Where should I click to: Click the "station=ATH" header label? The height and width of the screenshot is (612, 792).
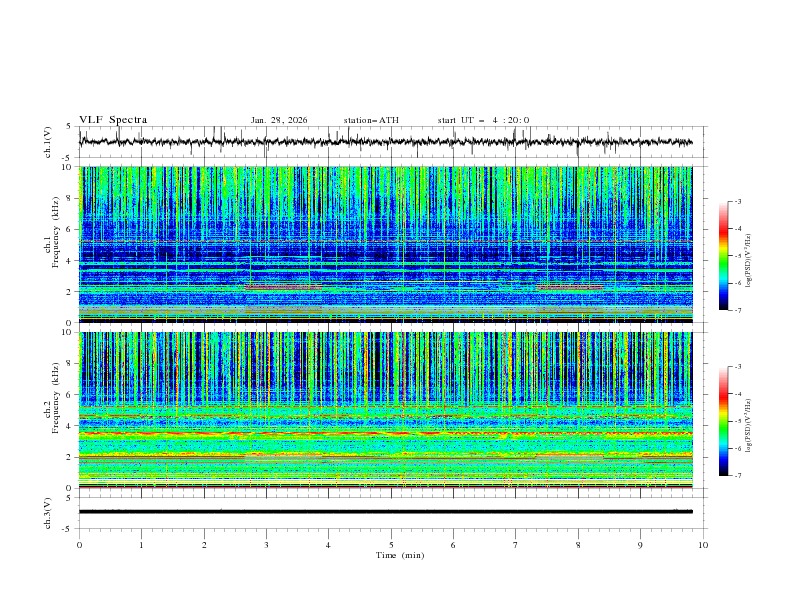[x=371, y=120]
